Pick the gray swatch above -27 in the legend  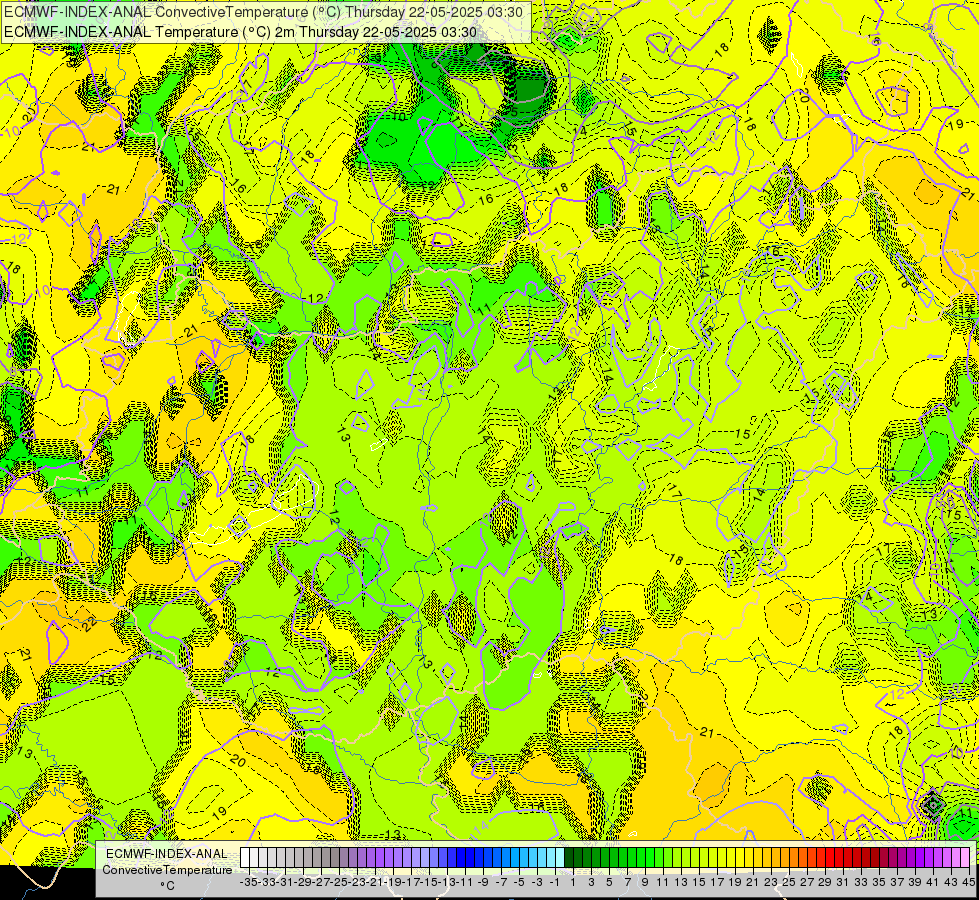pyautogui.click(x=317, y=857)
